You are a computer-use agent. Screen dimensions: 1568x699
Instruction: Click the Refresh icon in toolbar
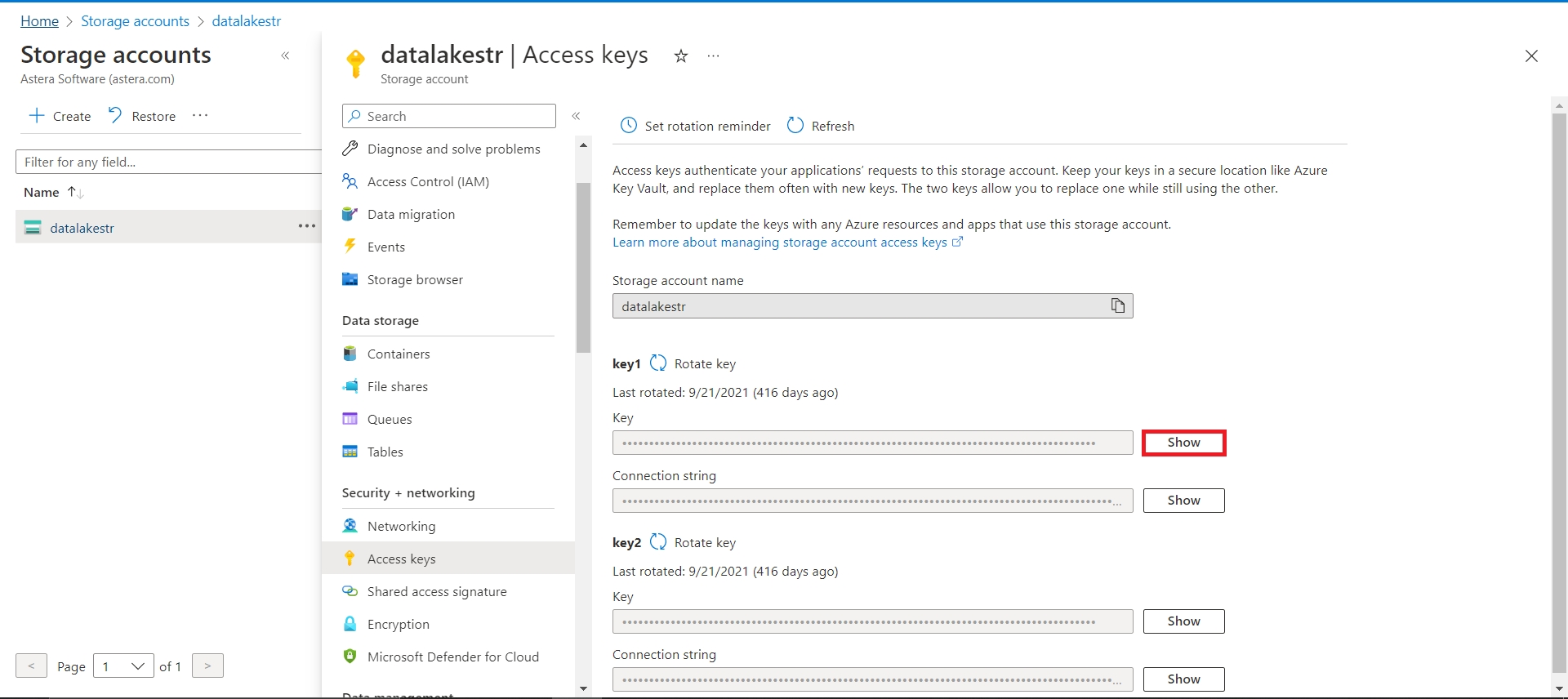(x=795, y=126)
